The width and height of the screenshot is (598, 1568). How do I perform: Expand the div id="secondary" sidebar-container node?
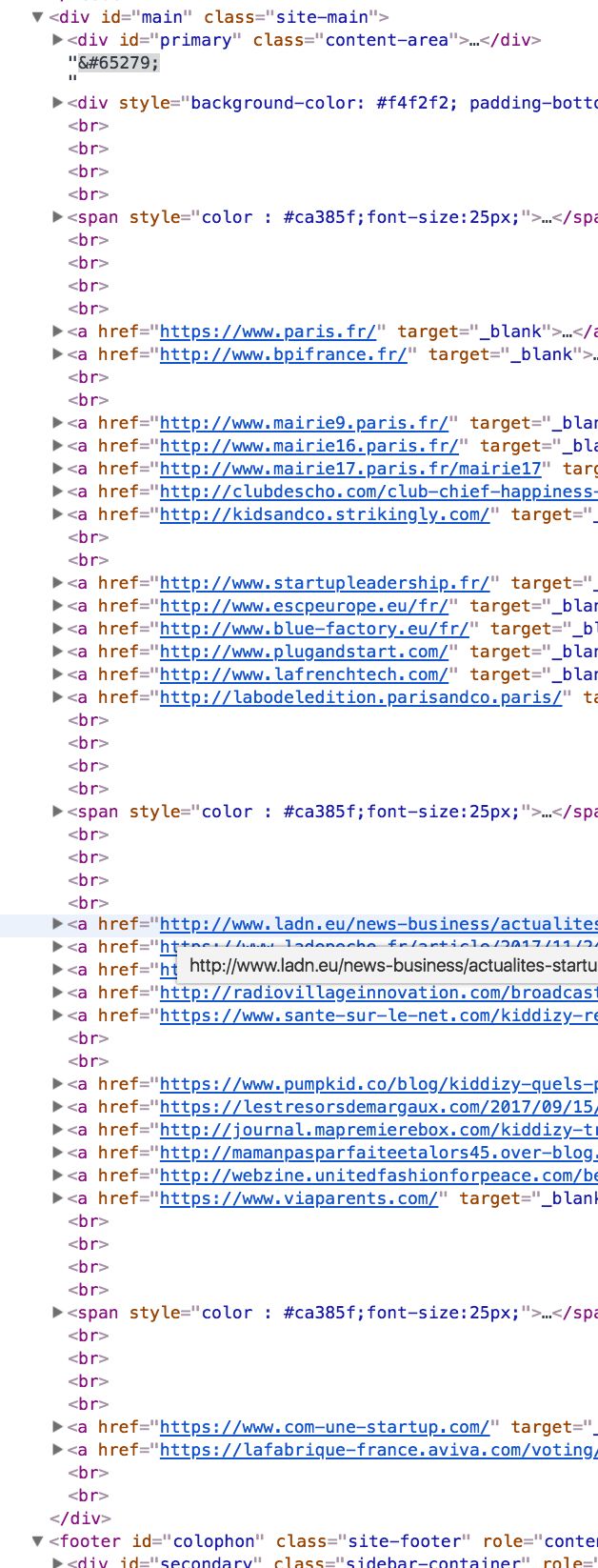click(x=57, y=1563)
